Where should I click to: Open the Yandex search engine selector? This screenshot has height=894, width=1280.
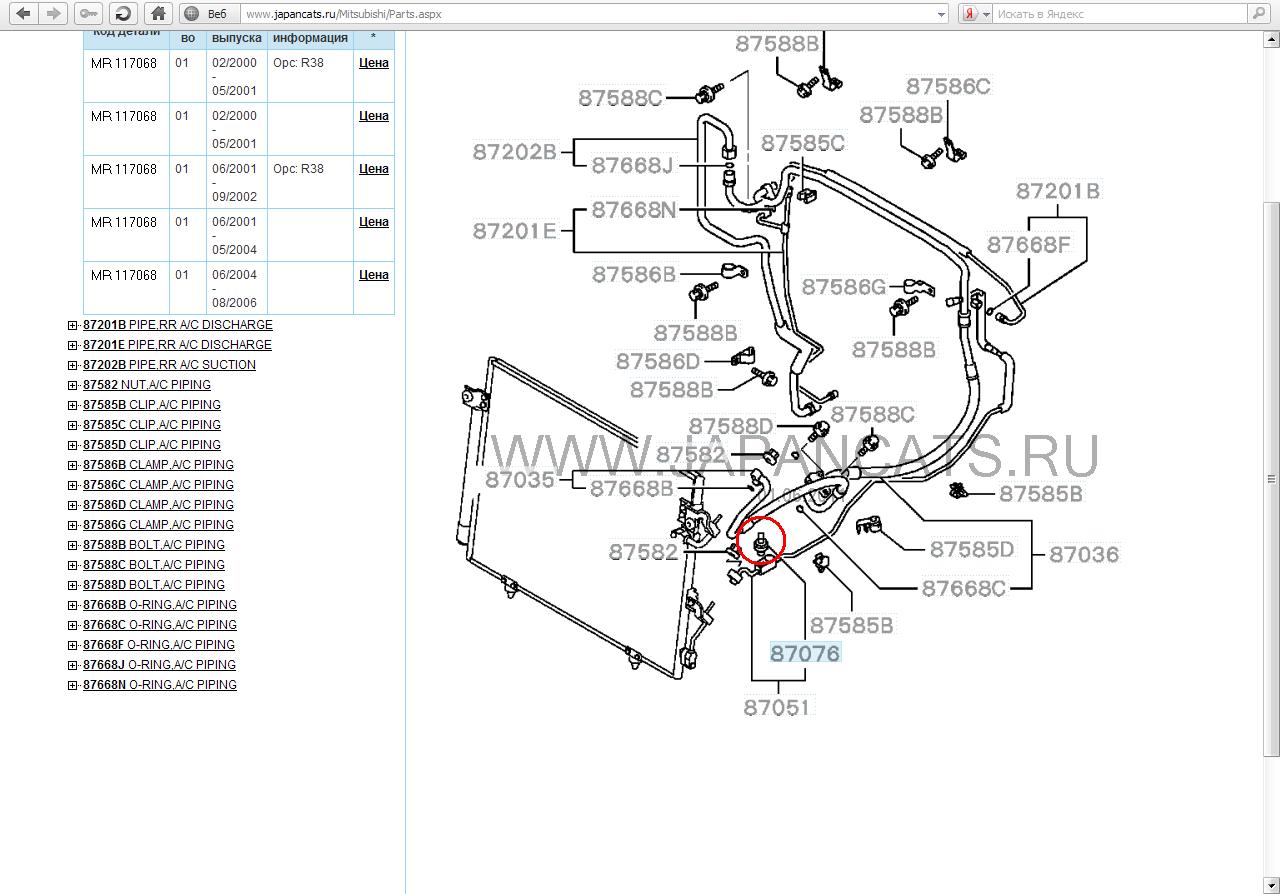point(975,14)
